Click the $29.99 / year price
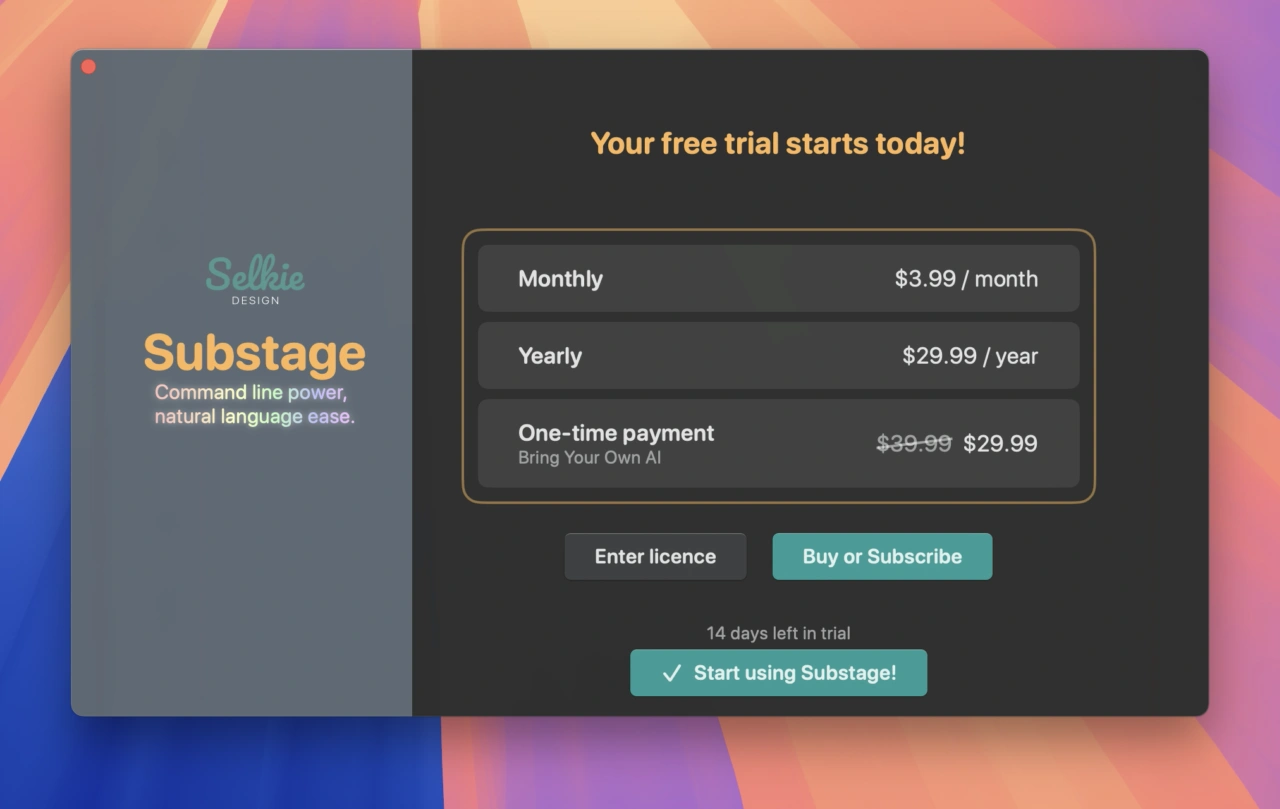The height and width of the screenshot is (809, 1280). (970, 356)
